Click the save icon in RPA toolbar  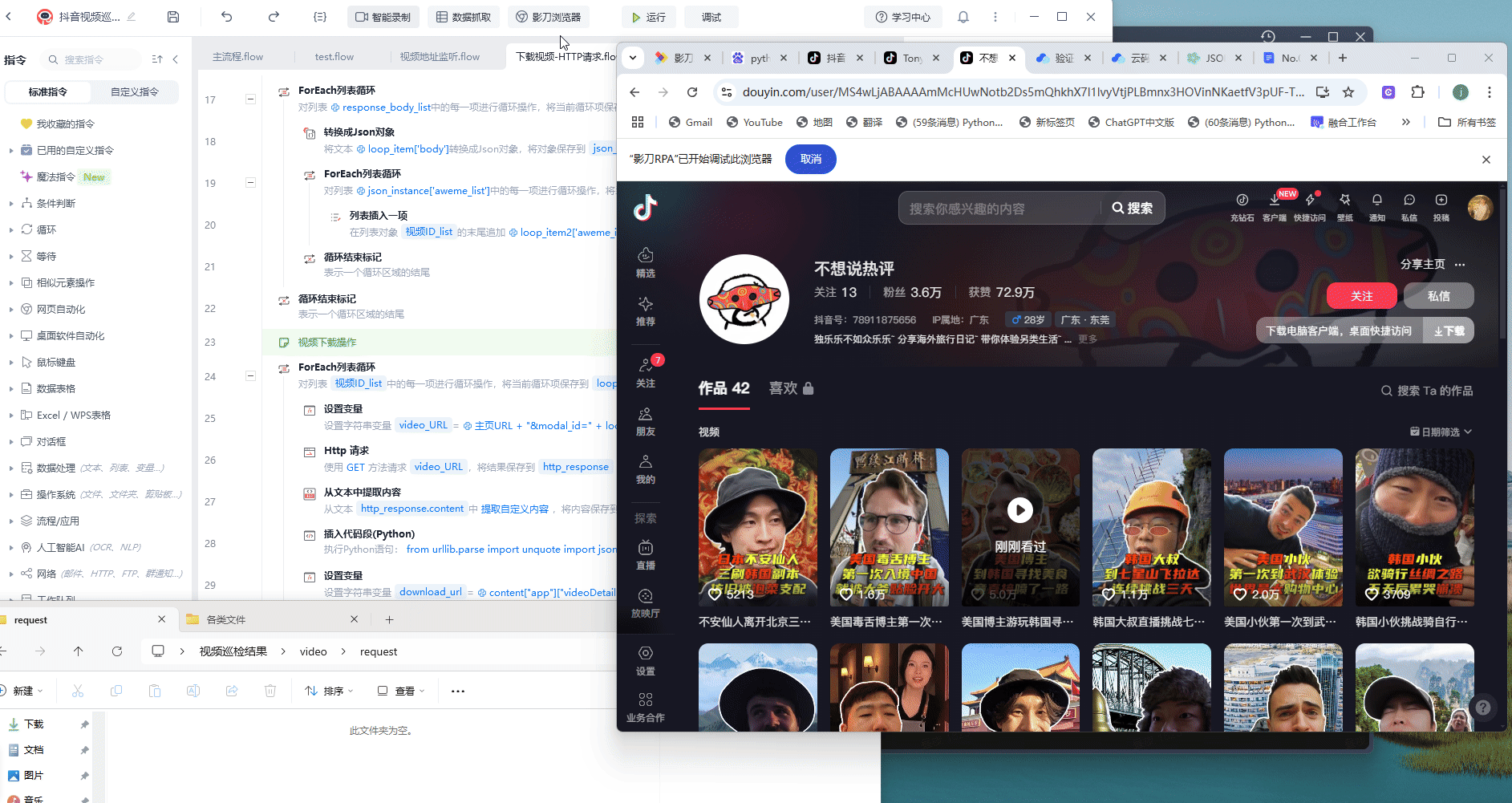click(x=173, y=17)
